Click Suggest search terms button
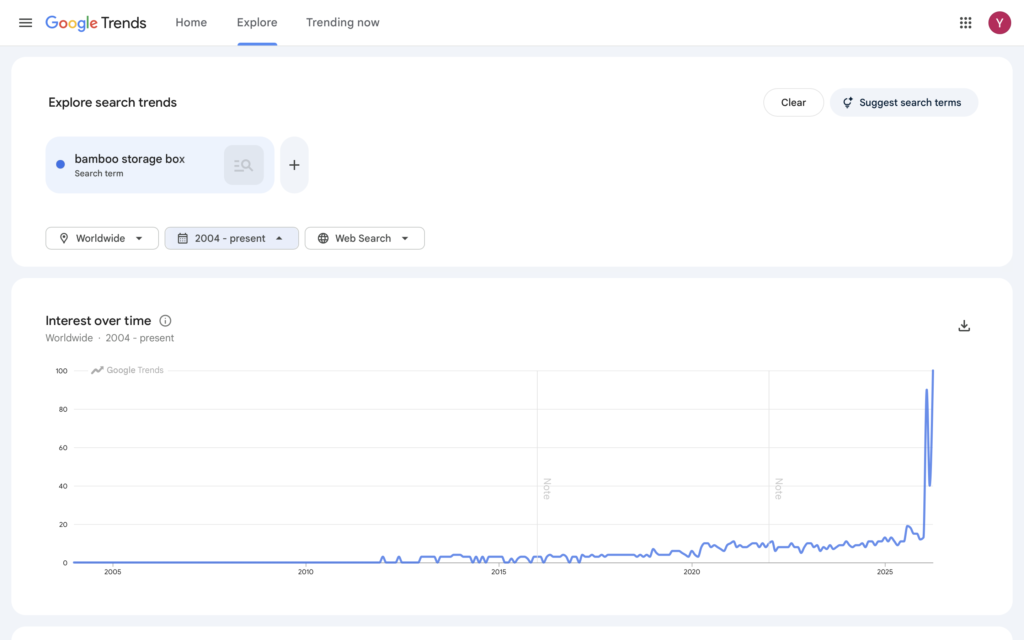Viewport: 1024px width, 640px height. tap(903, 102)
